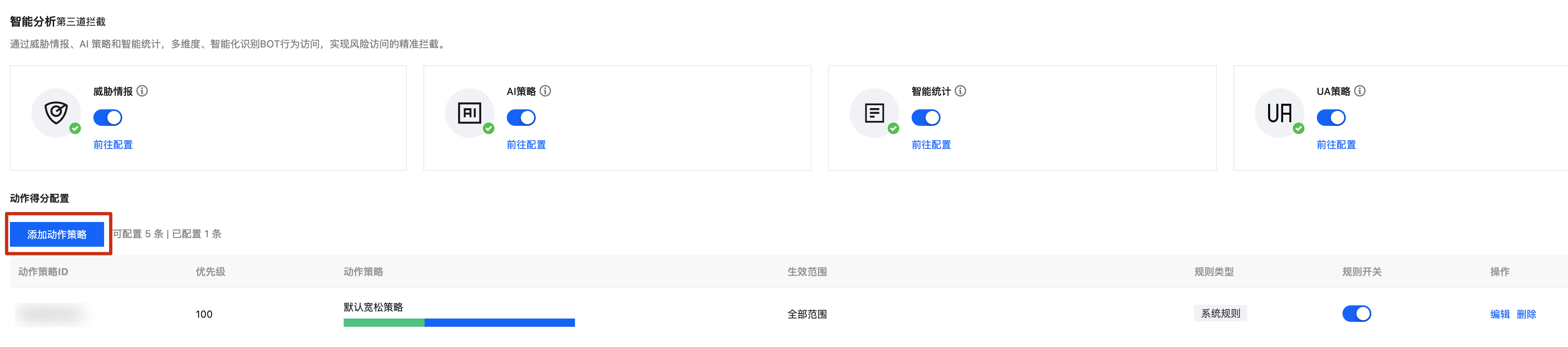The width and height of the screenshot is (1568, 347).
Task: Delete the default policy via 删除
Action: click(1527, 314)
